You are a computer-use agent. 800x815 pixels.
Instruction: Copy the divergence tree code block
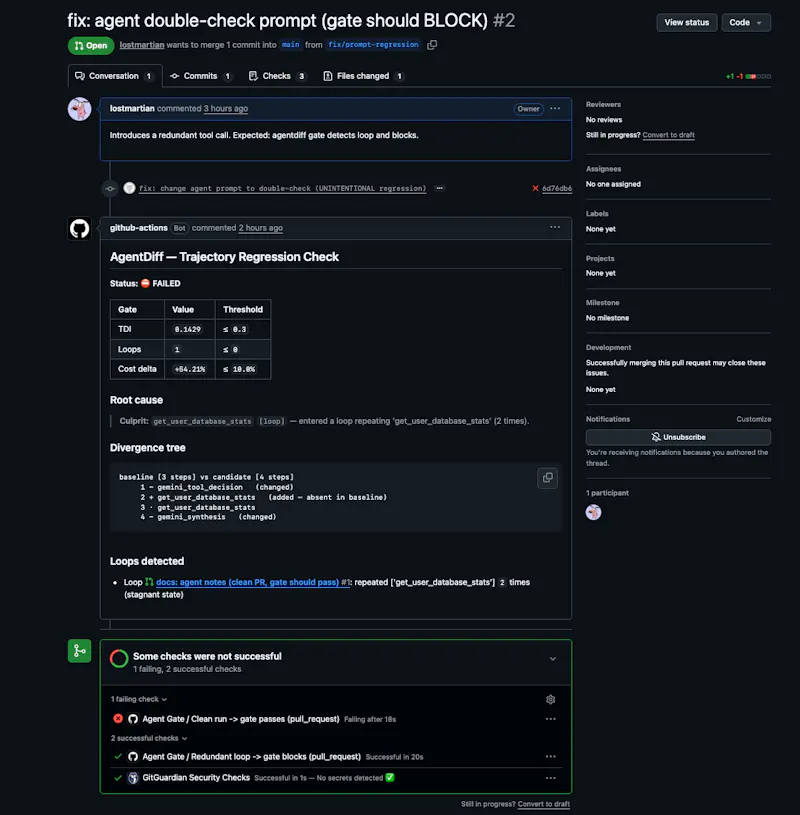coord(547,478)
